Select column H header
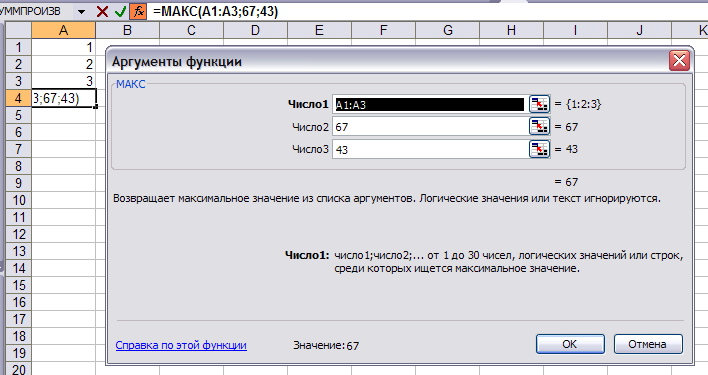The image size is (708, 375). (512, 30)
